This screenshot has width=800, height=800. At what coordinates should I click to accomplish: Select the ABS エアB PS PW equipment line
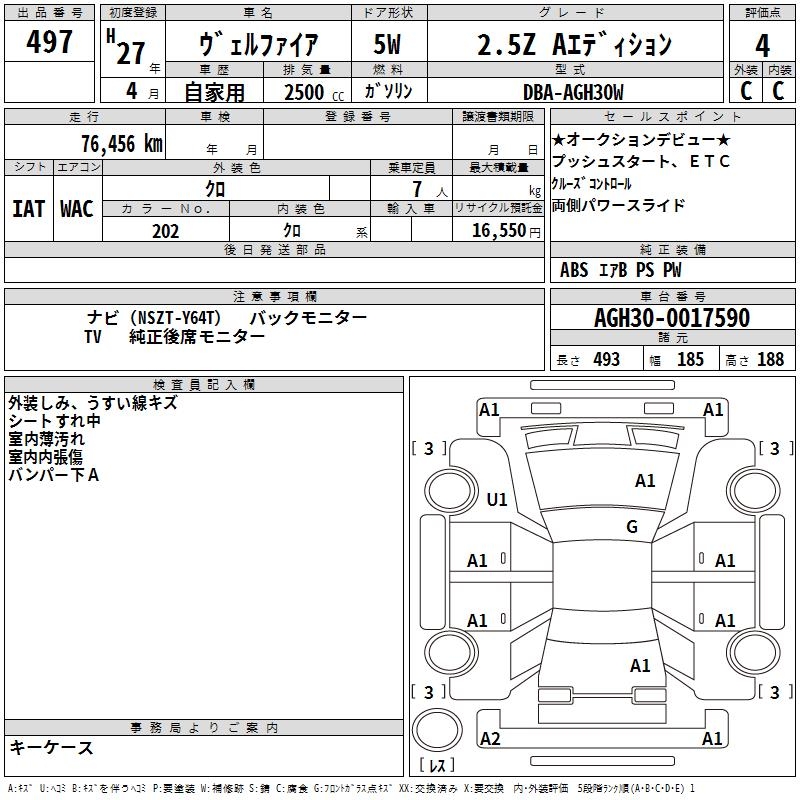click(x=621, y=269)
